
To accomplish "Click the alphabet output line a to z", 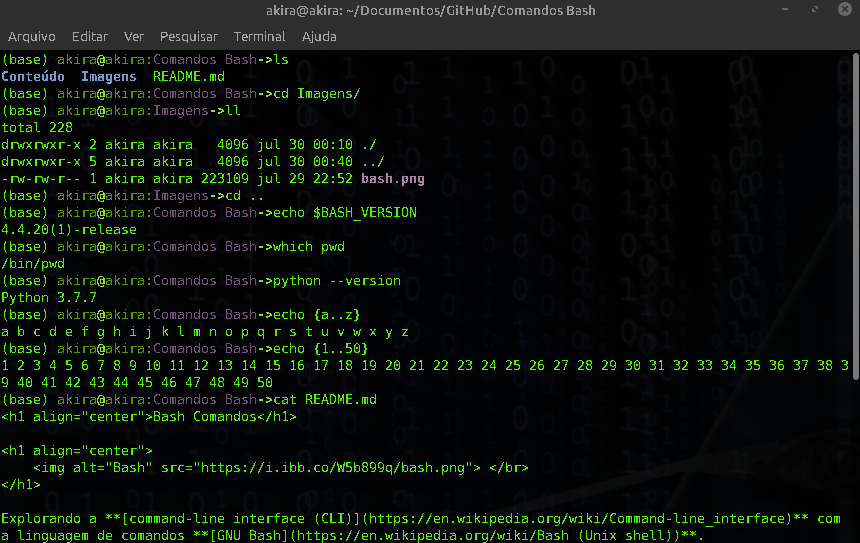I will pyautogui.click(x=205, y=331).
